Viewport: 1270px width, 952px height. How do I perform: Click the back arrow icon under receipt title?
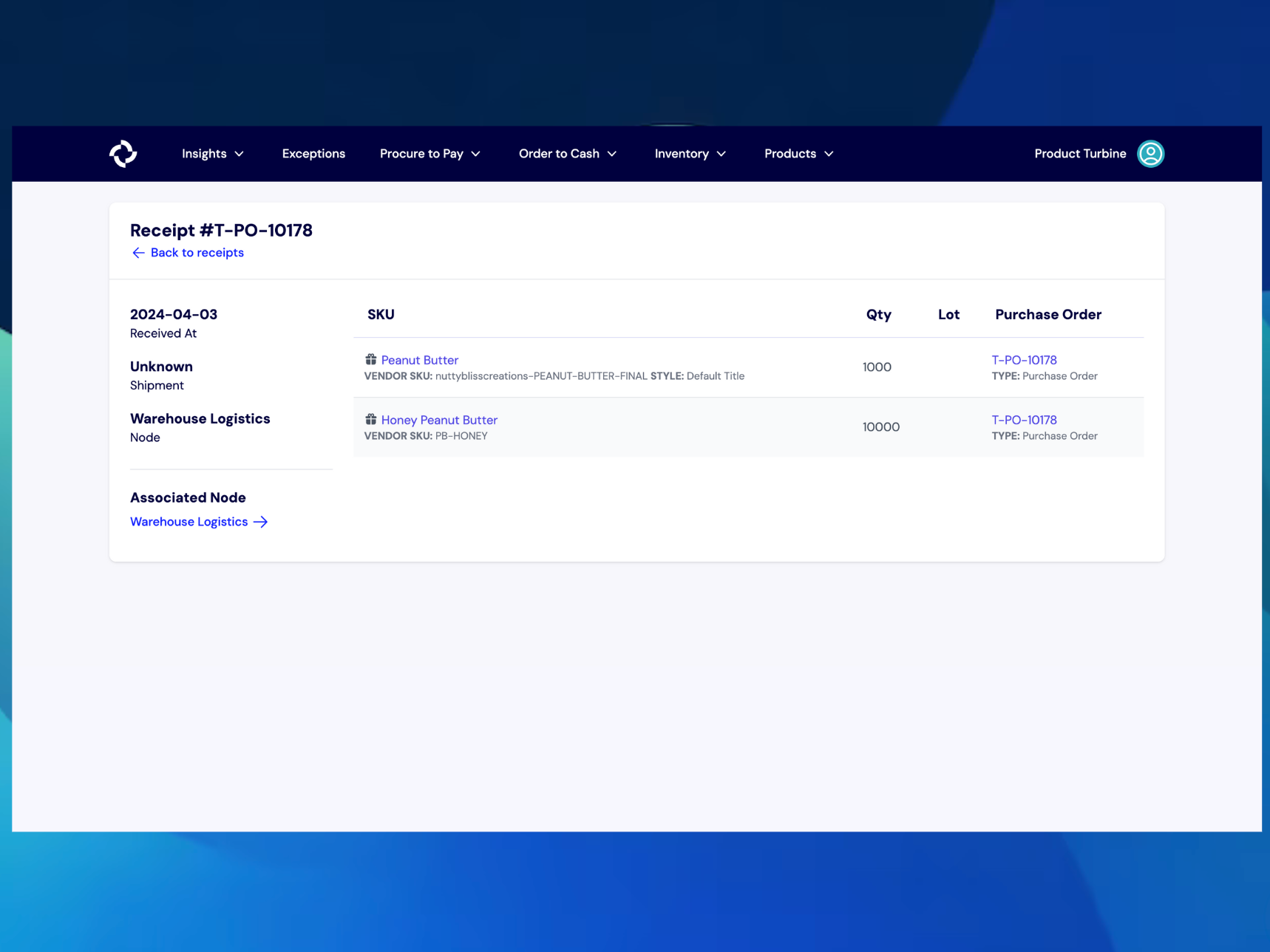[138, 253]
